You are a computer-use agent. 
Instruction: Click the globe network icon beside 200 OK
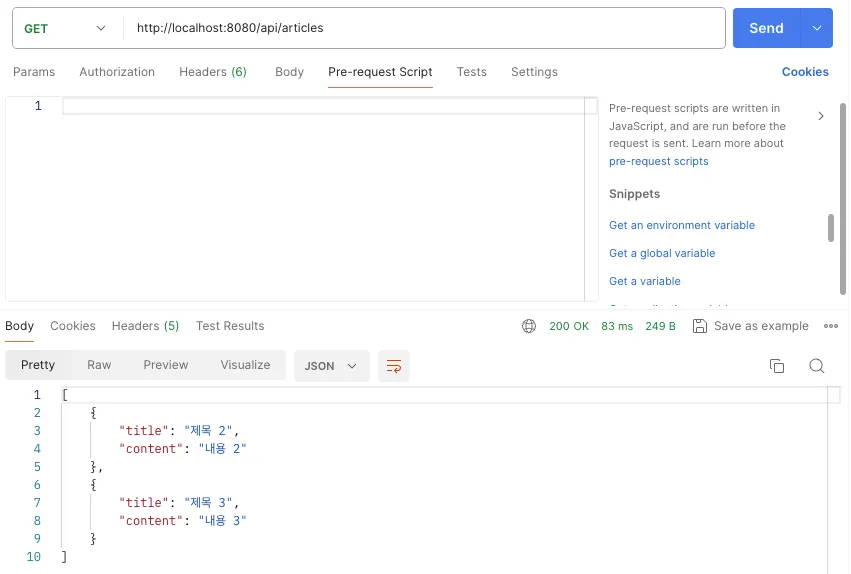pyautogui.click(x=529, y=326)
